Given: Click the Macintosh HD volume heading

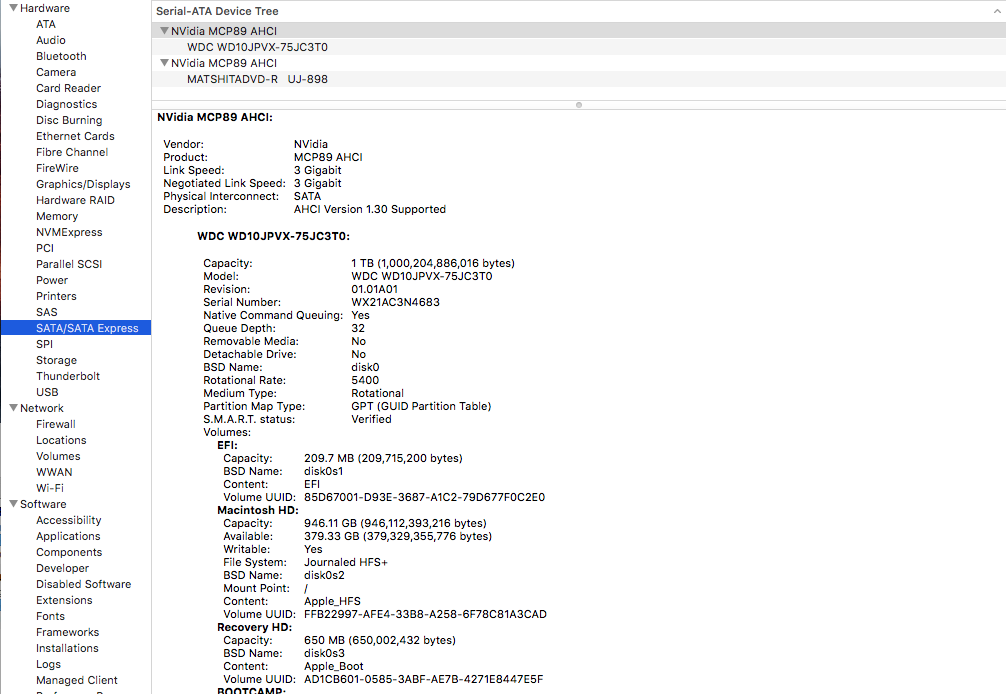Looking at the screenshot, I should (257, 510).
